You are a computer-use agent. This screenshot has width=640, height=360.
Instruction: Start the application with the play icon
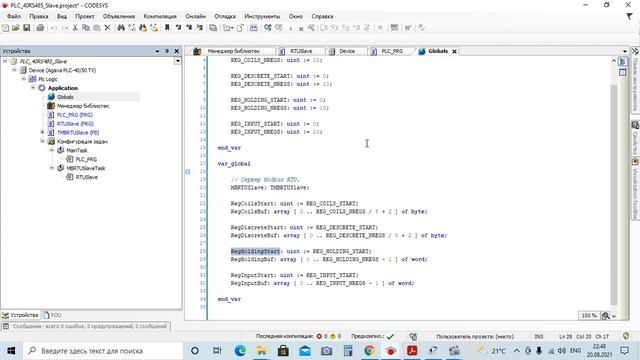pos(291,28)
